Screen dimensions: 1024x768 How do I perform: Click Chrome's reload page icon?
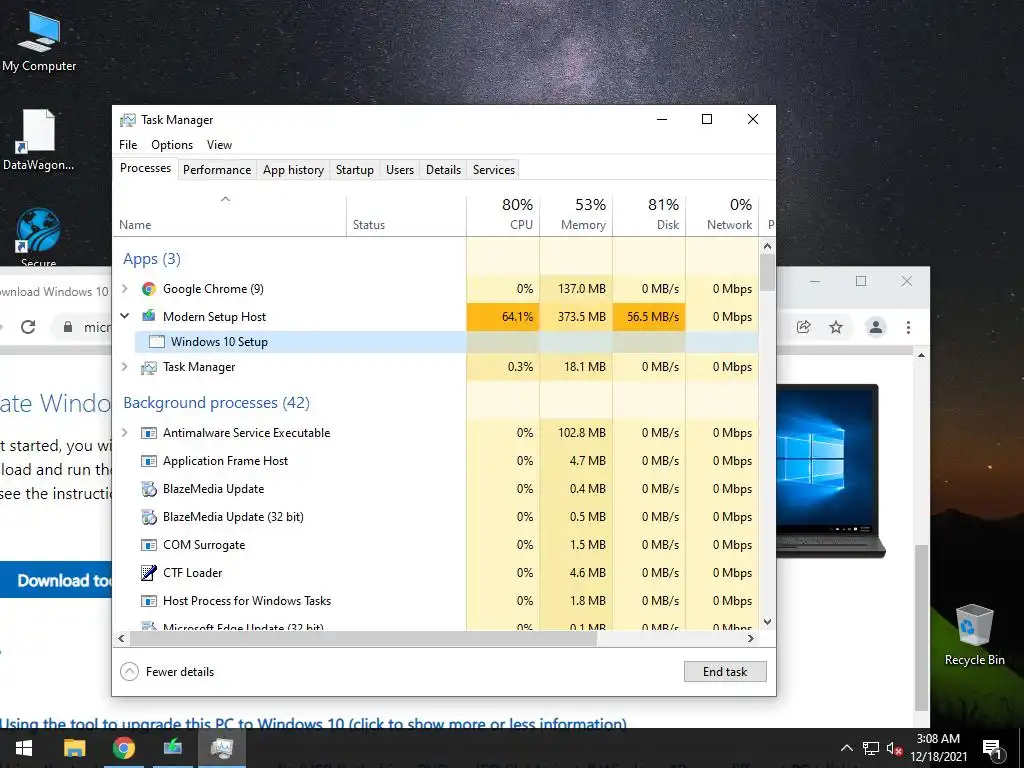28,327
